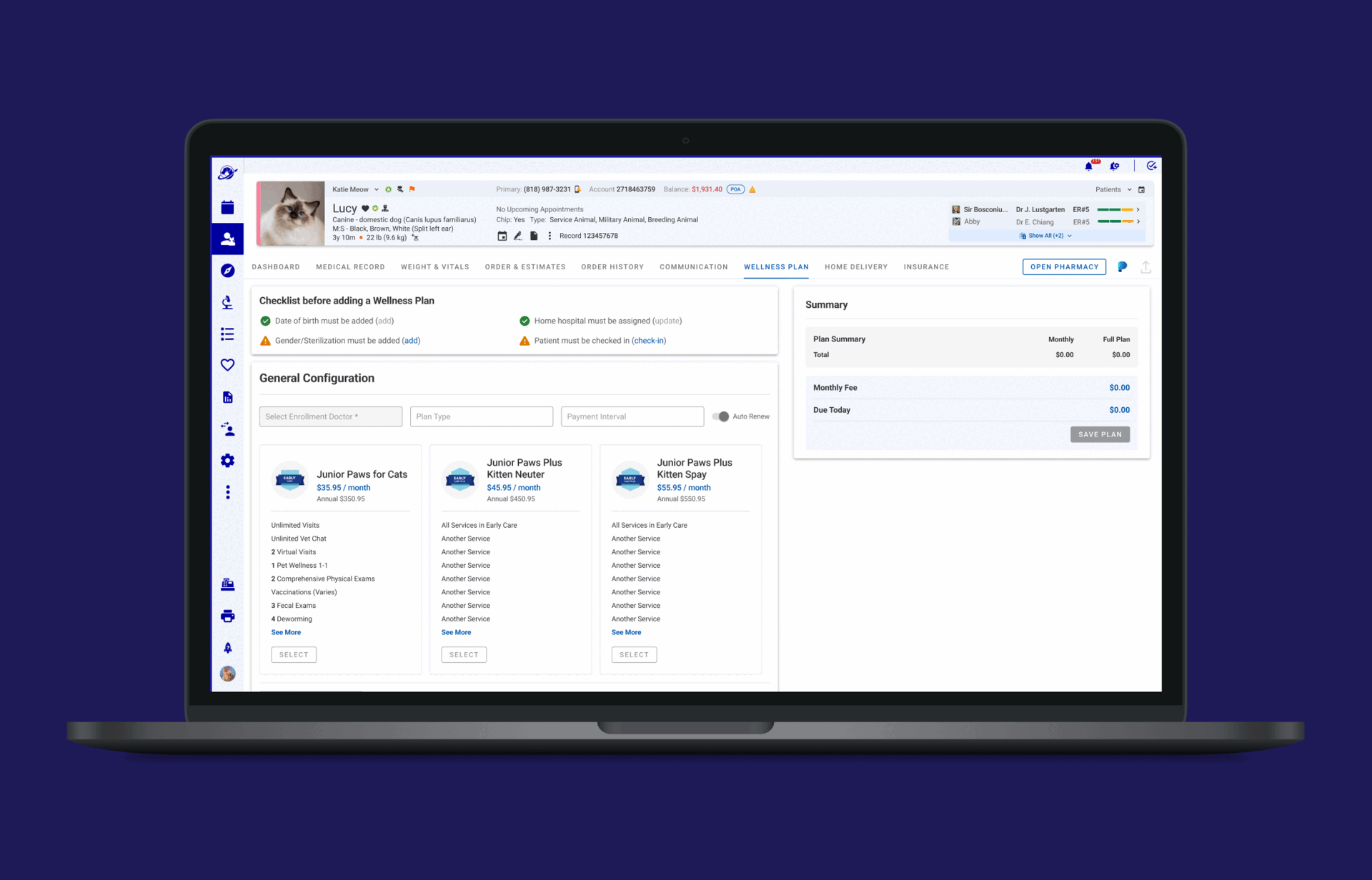The width and height of the screenshot is (1372, 880).
Task: Expand Show All (+2) patients list
Action: (1046, 236)
